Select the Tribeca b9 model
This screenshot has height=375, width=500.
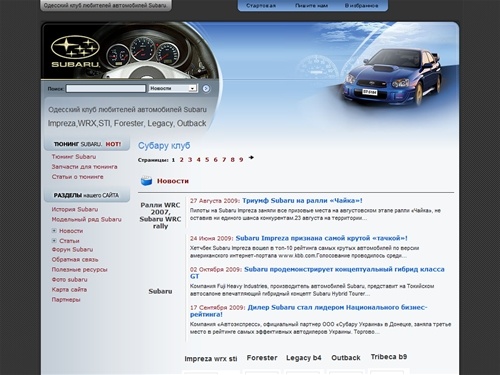pos(389,357)
